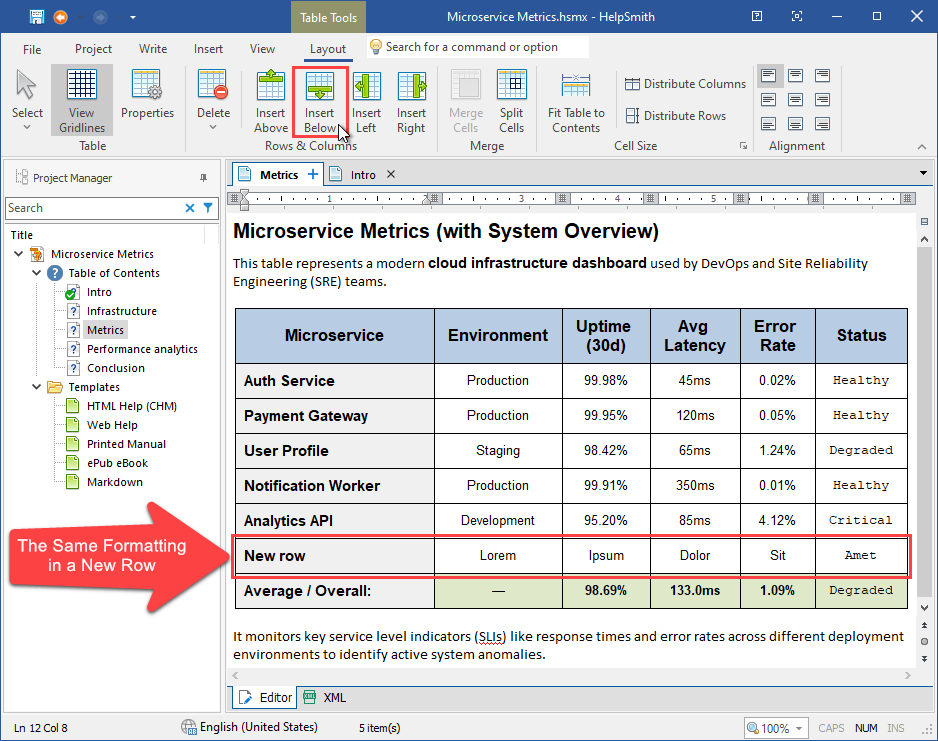Image resolution: width=938 pixels, height=741 pixels.
Task: Open the Delete dropdown in ribbon
Action: [214, 127]
